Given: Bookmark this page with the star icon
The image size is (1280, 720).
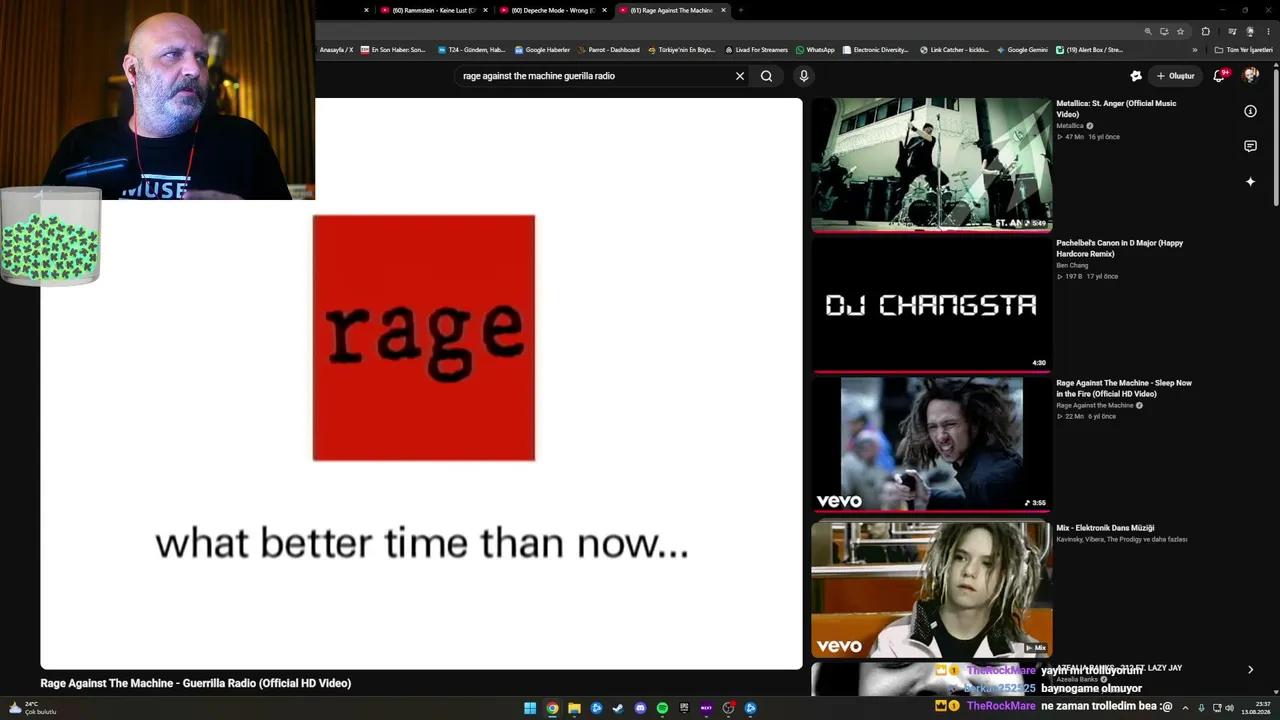Looking at the screenshot, I should (1180, 31).
